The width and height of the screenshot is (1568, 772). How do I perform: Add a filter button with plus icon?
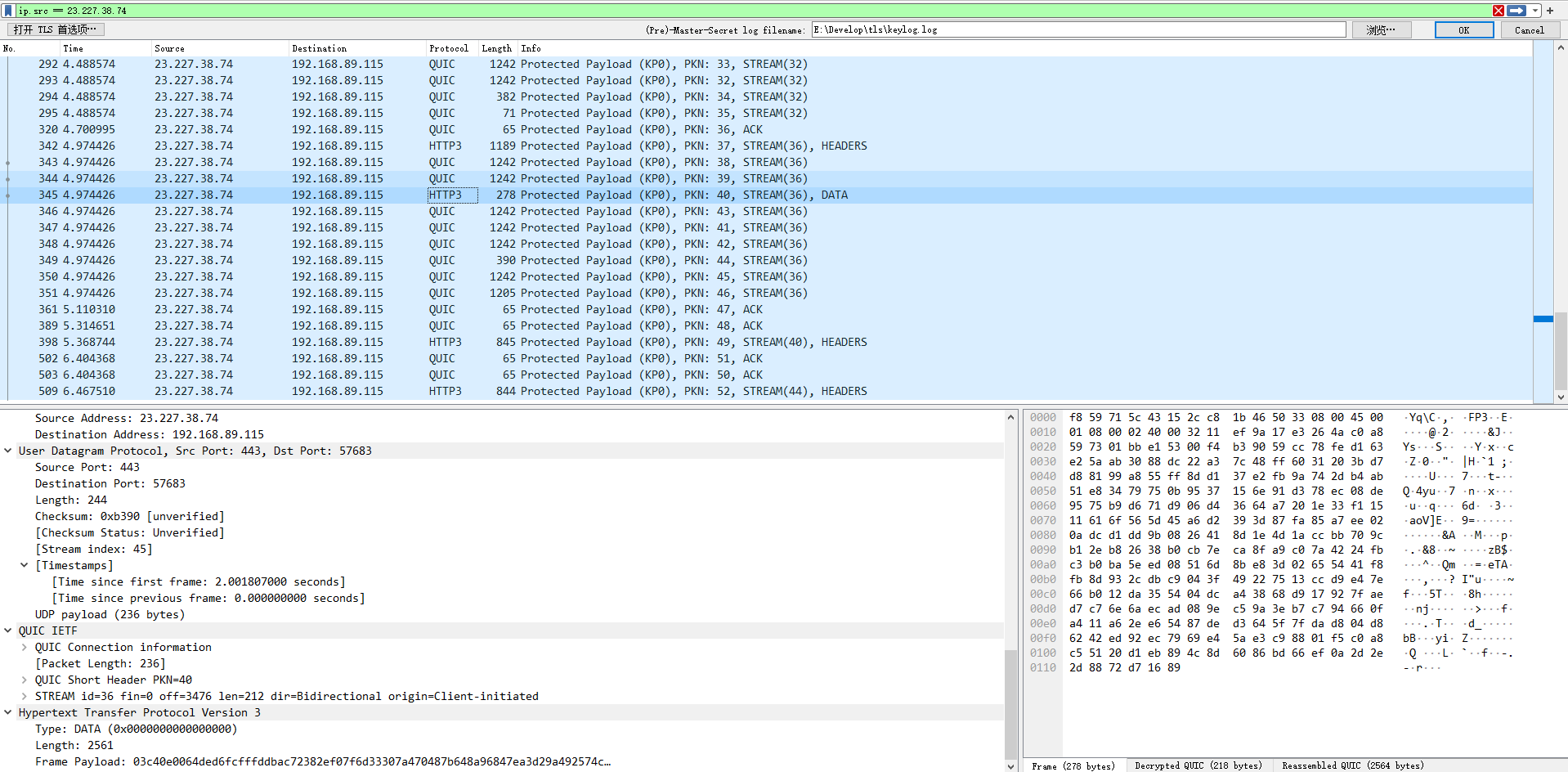(x=1550, y=11)
